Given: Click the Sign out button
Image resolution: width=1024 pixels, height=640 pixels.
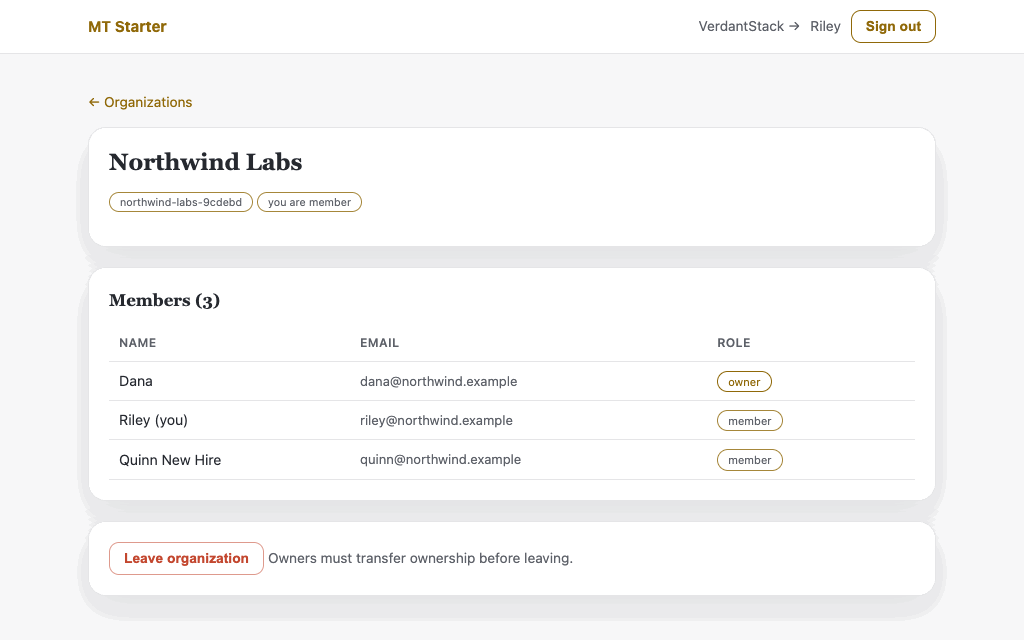Looking at the screenshot, I should tap(893, 27).
